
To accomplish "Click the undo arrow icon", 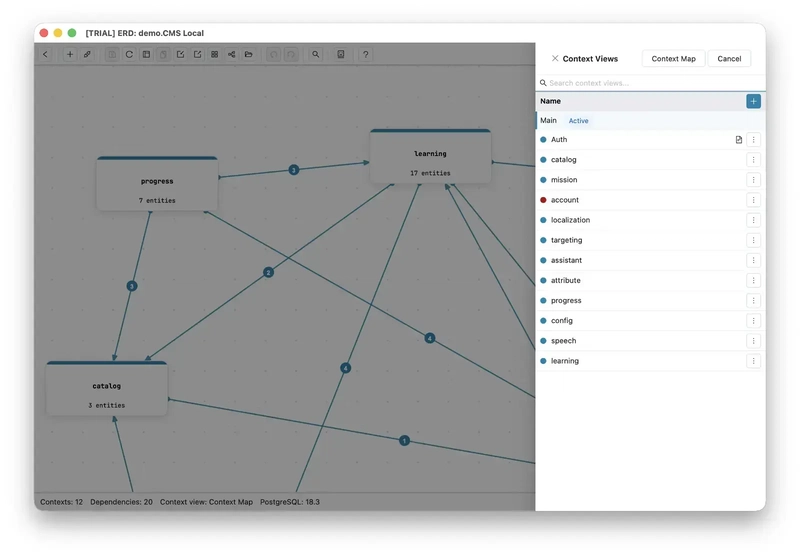I will coord(274,54).
